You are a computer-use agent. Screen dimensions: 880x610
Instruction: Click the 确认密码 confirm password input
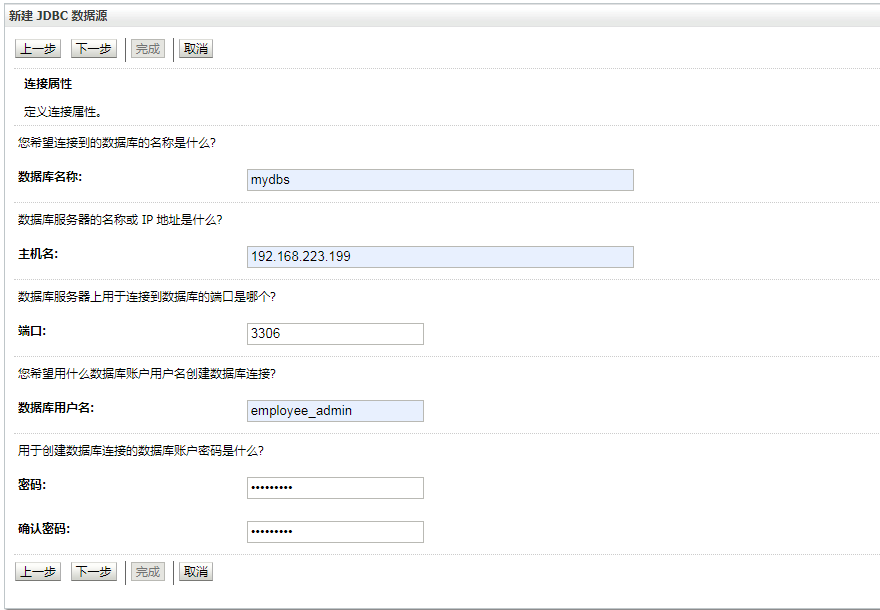335,532
